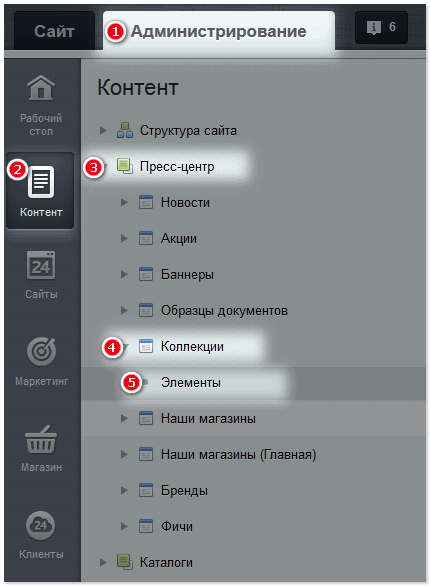Viewport: 431px width, 587px height.
Task: Open notifications counter showing 6
Action: click(381, 27)
